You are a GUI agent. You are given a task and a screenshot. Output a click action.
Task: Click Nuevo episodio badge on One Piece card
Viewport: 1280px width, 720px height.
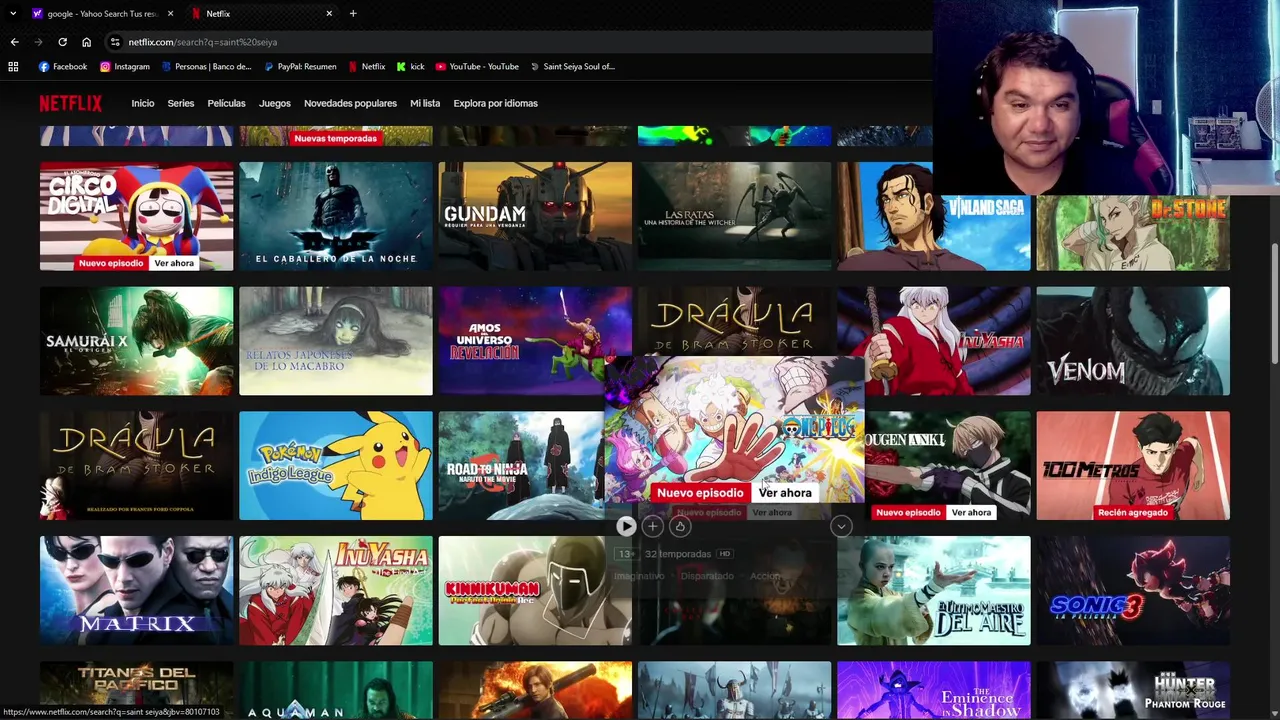pyautogui.click(x=700, y=492)
